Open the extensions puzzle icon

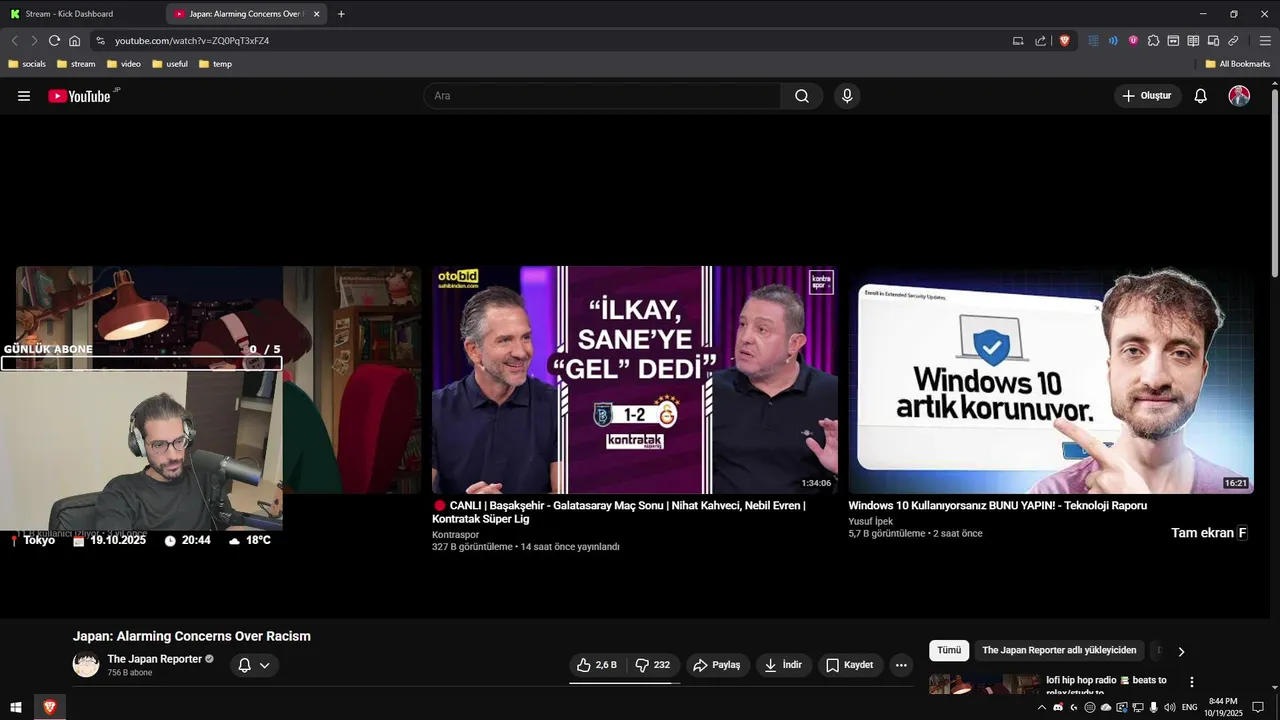point(1153,41)
